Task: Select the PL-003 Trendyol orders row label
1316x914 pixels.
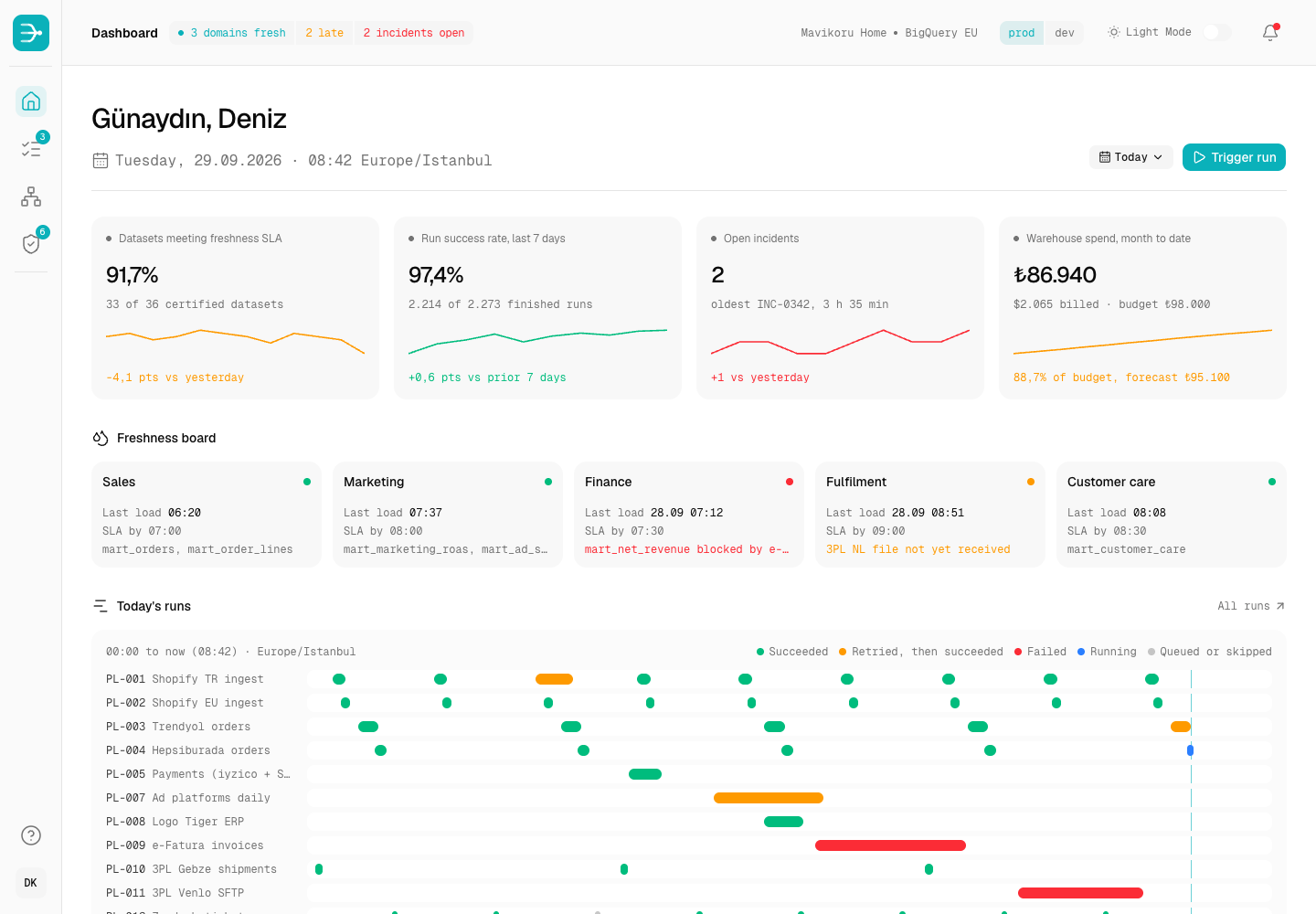Action: tap(178, 727)
